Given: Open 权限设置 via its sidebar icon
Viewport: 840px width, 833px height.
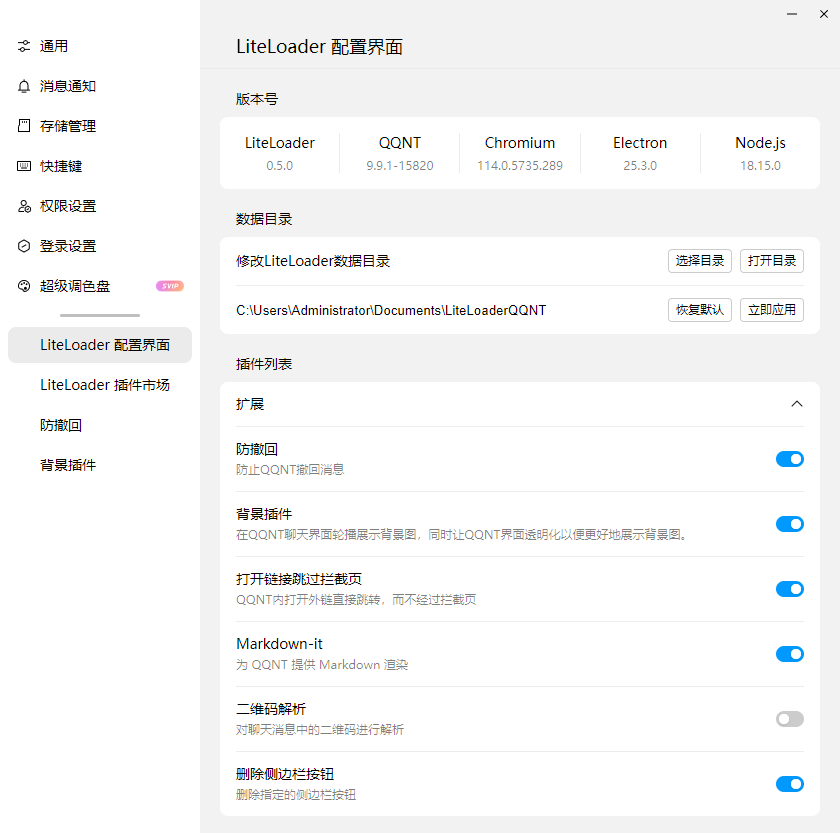Looking at the screenshot, I should (x=24, y=206).
